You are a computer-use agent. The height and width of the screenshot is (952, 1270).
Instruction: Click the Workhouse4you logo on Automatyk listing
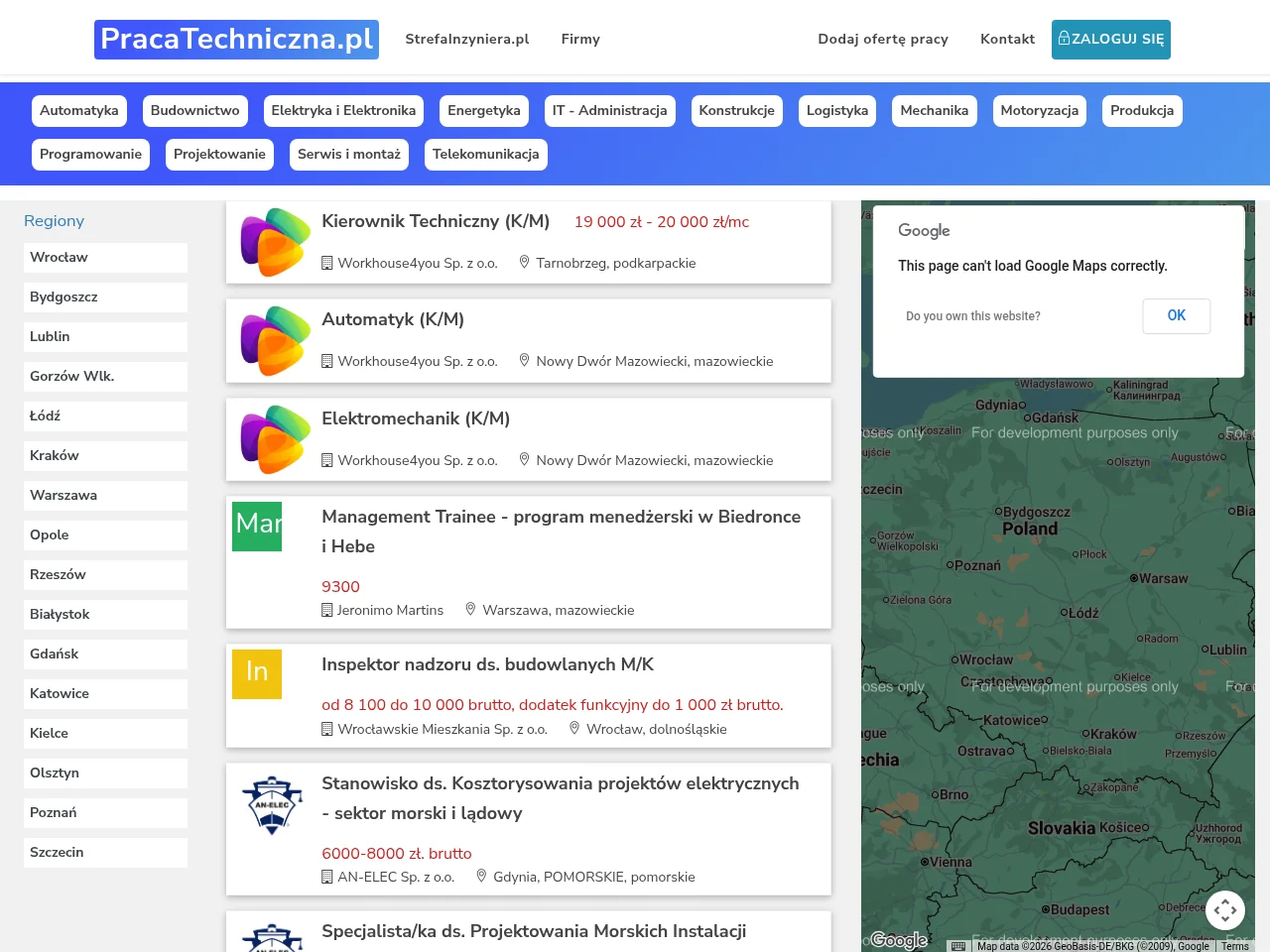coord(276,340)
